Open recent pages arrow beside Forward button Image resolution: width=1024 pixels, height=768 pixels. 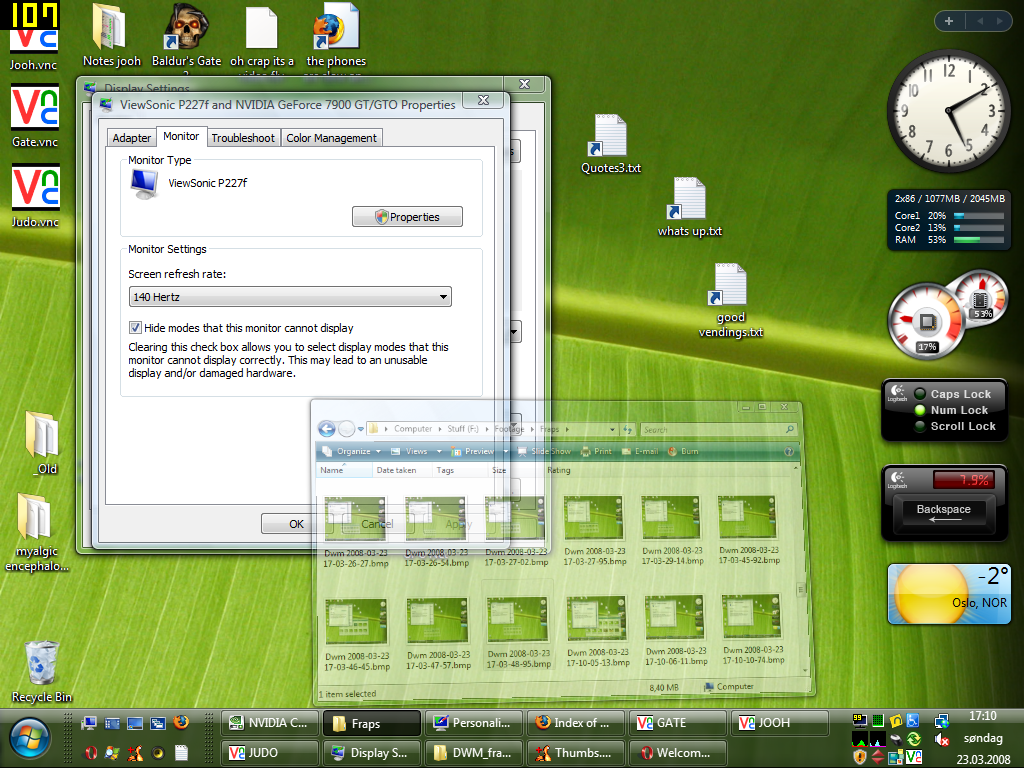[360, 429]
